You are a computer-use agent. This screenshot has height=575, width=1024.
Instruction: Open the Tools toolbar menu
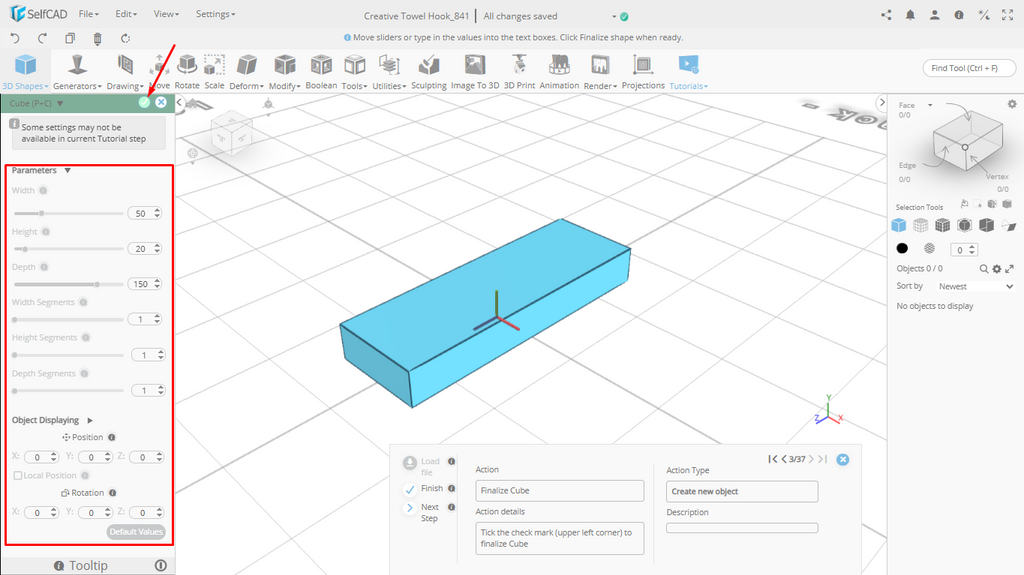[355, 72]
